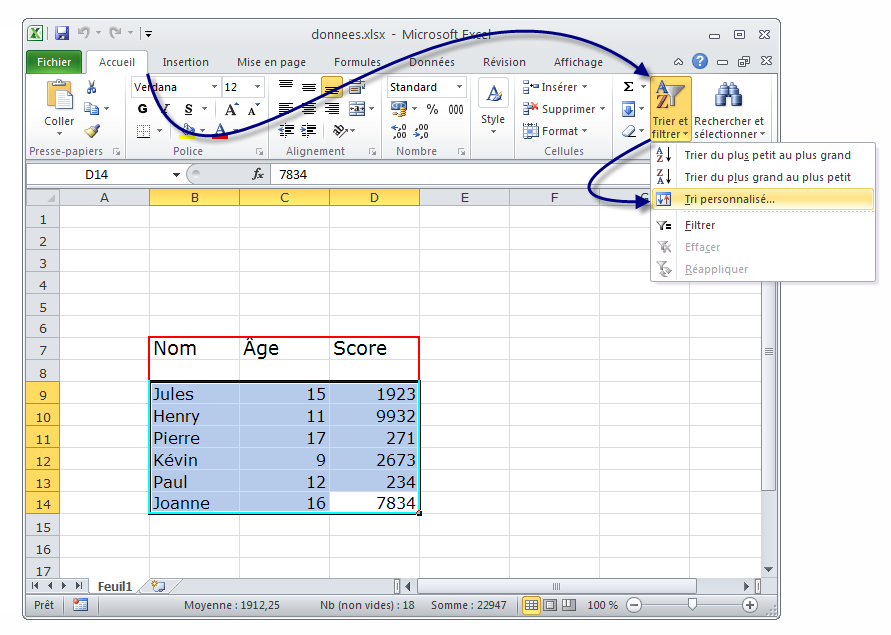891x635 pixels.
Task: Click the Rechercher et sélectionner binoculars icon
Action: click(727, 97)
